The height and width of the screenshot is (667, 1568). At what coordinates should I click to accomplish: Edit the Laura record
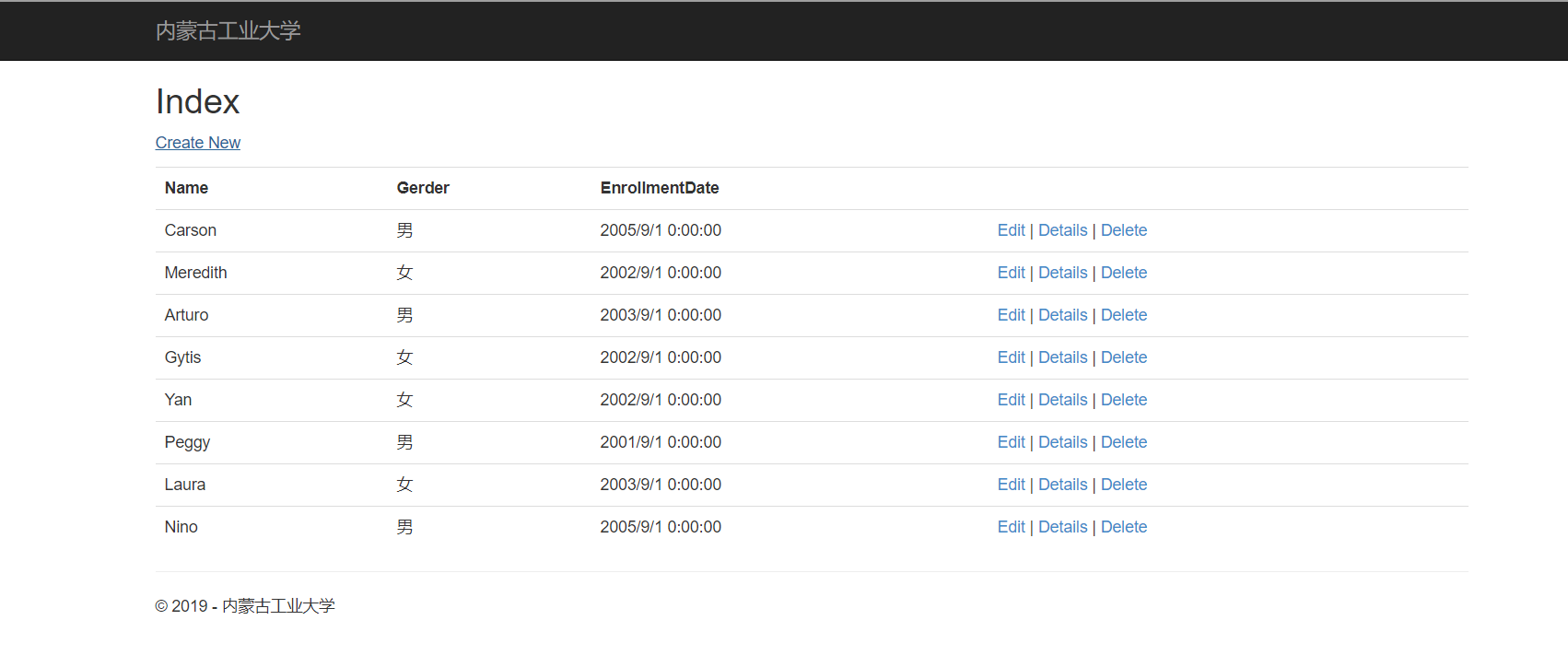[1011, 485]
